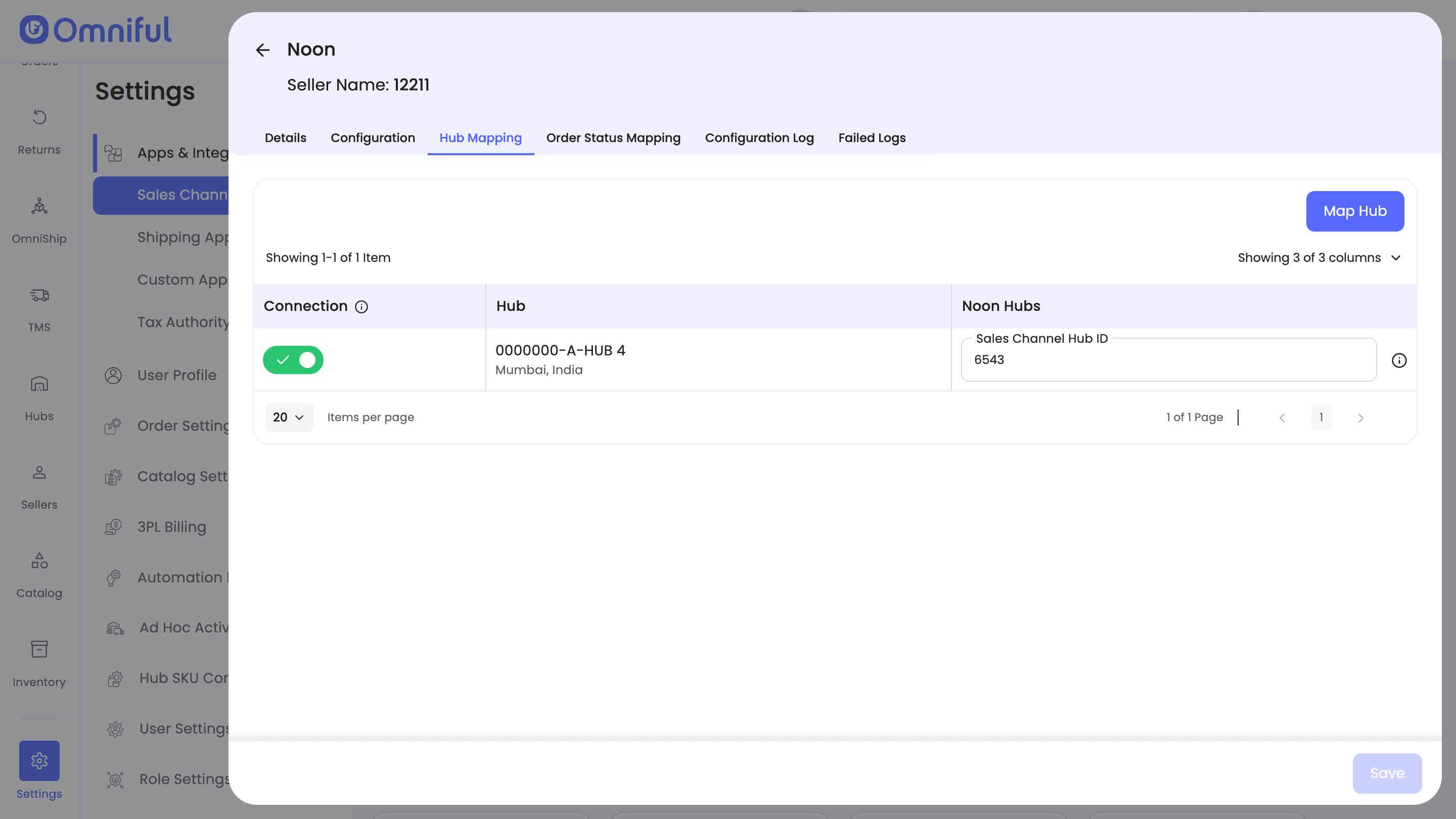Click the Save button
The width and height of the screenshot is (1456, 819).
tap(1387, 773)
